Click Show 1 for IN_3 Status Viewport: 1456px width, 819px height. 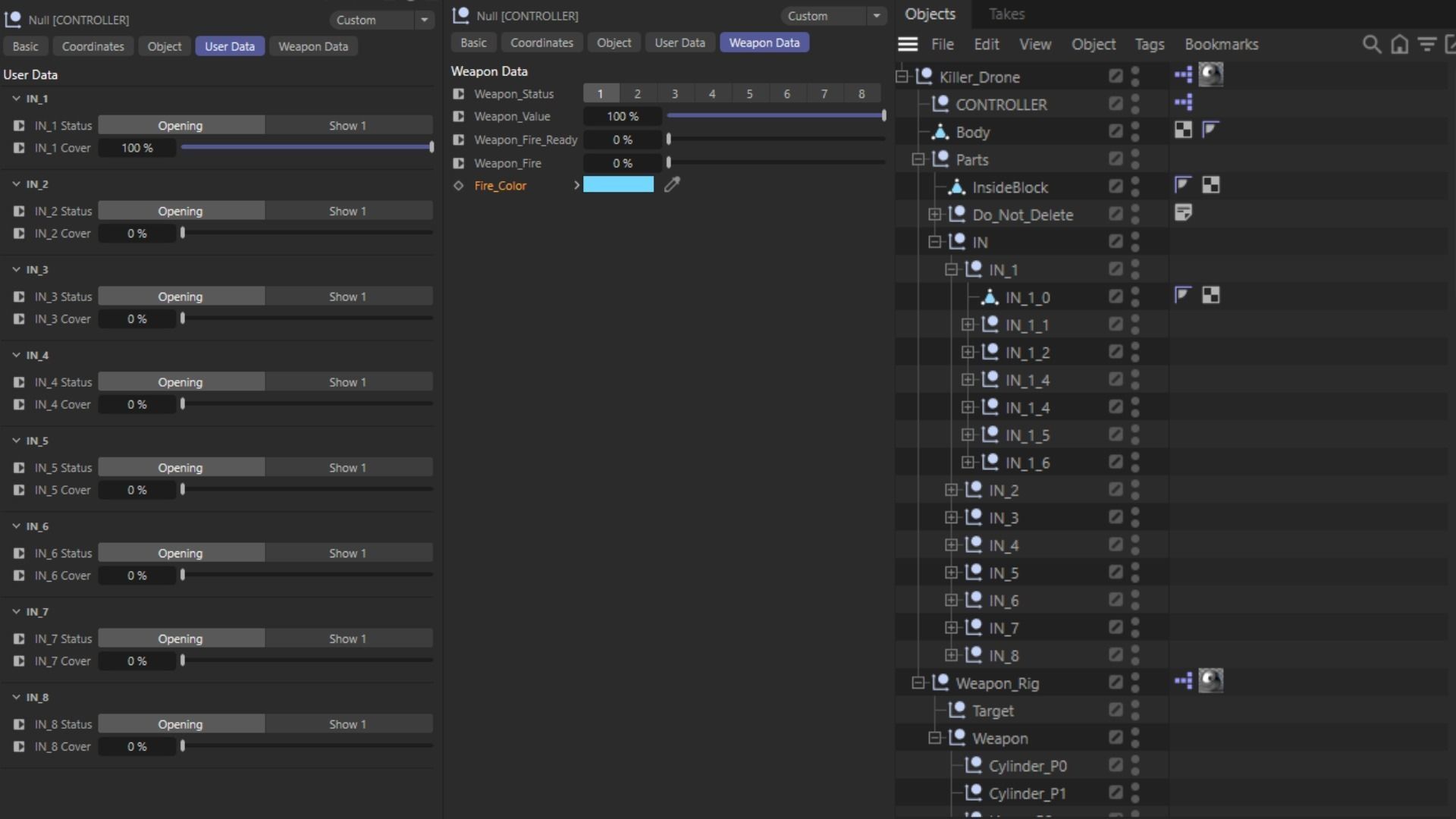click(347, 297)
